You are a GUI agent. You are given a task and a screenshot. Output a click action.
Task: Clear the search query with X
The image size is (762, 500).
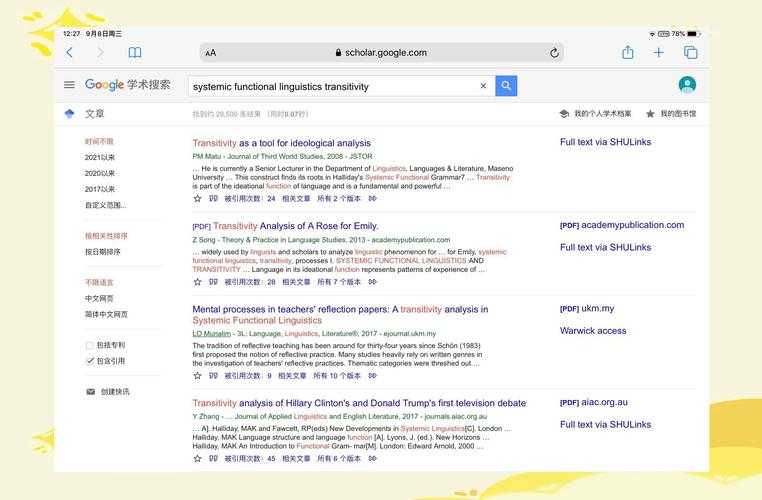pyautogui.click(x=483, y=86)
